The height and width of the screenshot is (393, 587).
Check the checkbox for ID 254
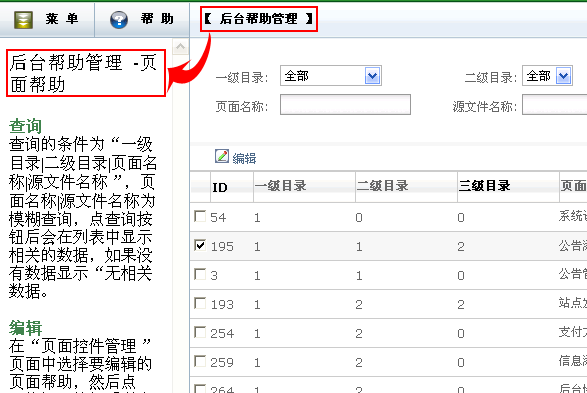[x=200, y=332]
